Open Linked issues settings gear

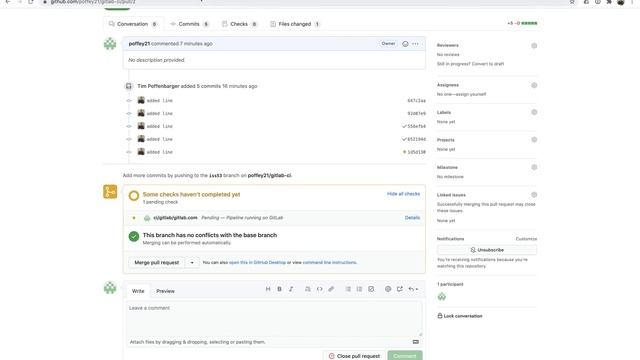[x=534, y=195]
